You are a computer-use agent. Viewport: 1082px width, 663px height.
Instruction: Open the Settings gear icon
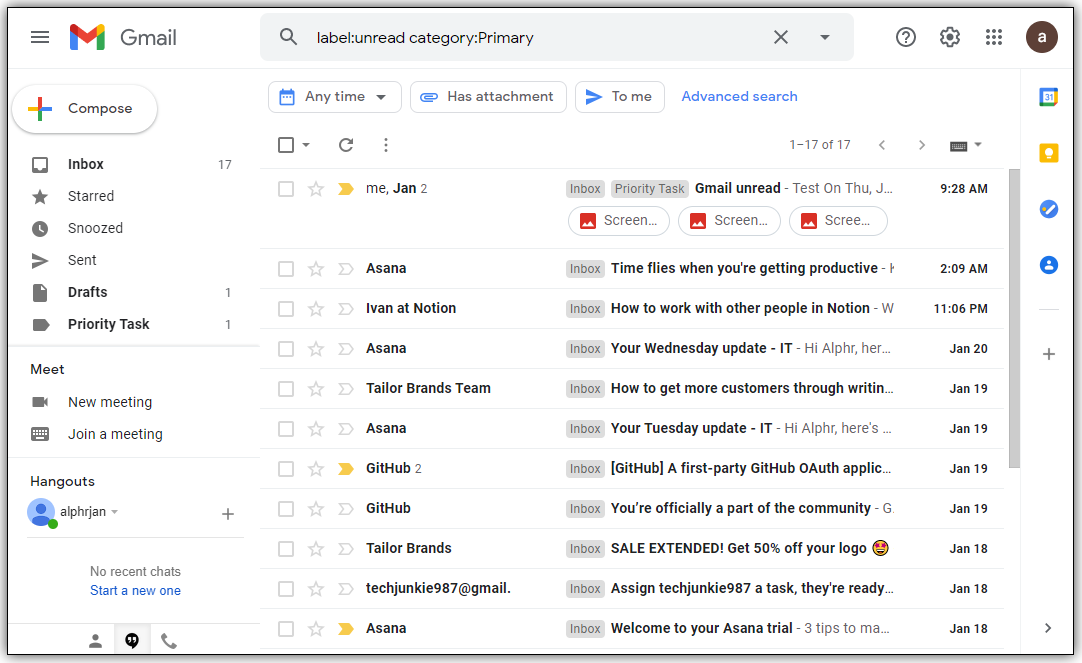[x=950, y=37]
